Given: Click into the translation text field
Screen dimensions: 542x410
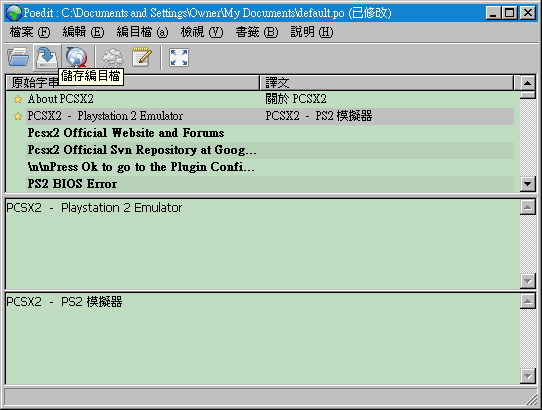Looking at the screenshot, I should tap(263, 339).
